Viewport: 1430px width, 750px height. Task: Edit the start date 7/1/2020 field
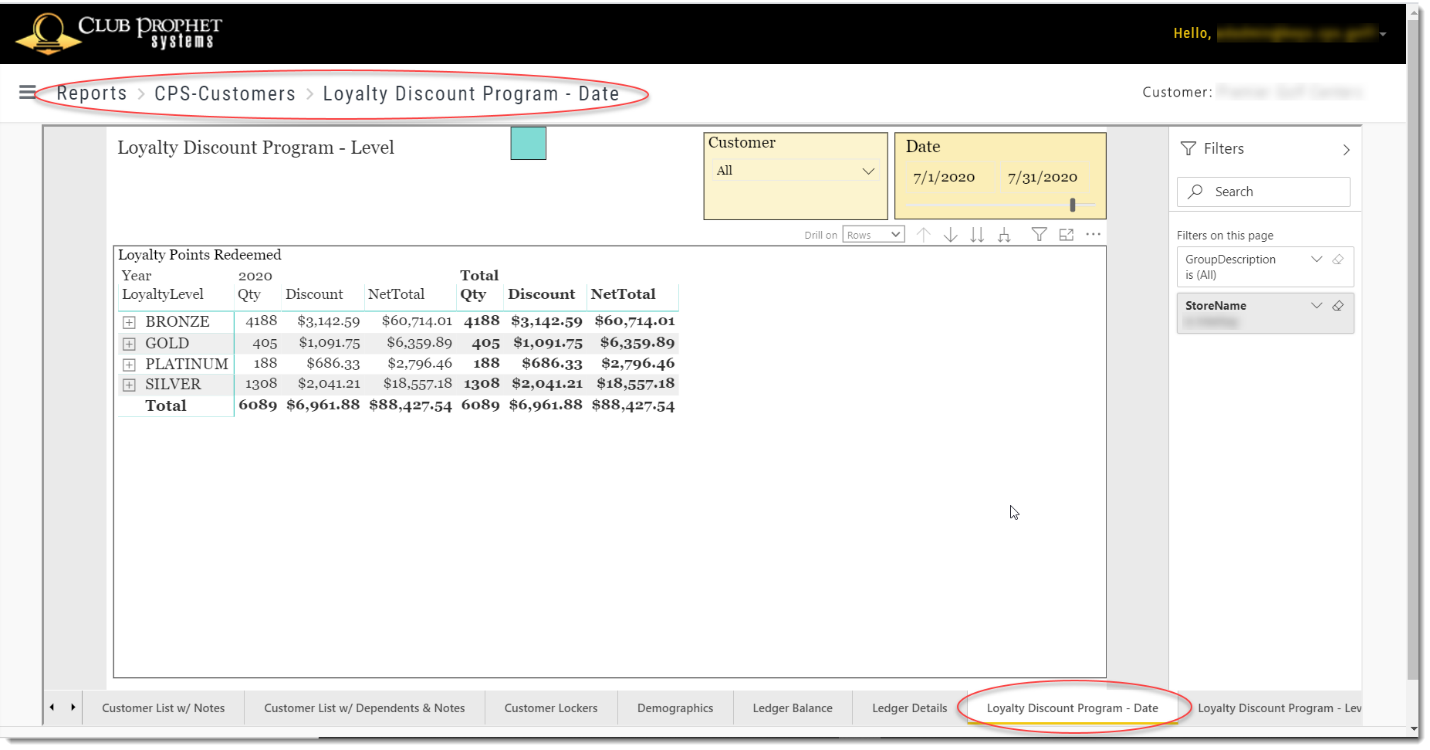(944, 177)
